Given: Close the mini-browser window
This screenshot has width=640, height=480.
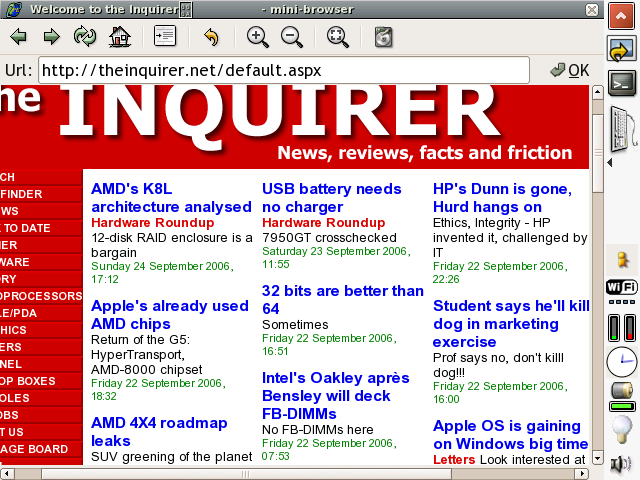Looking at the screenshot, I should [592, 9].
